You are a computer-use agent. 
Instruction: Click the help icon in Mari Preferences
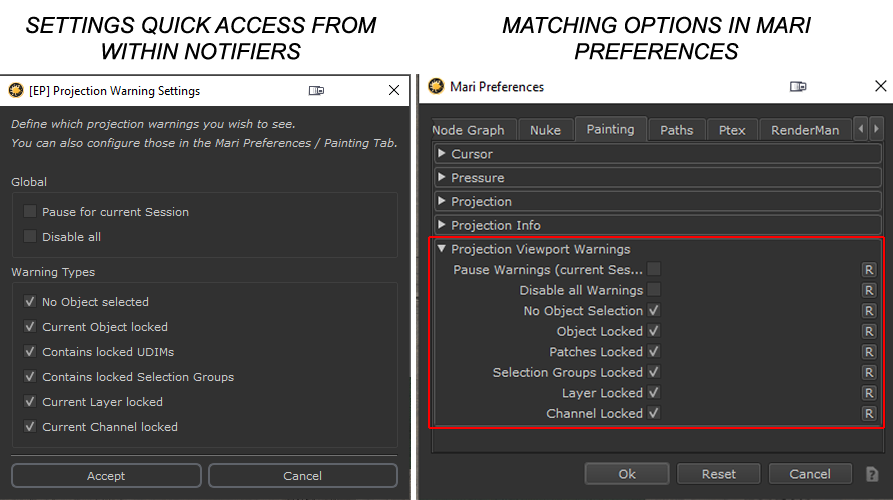coord(871,474)
